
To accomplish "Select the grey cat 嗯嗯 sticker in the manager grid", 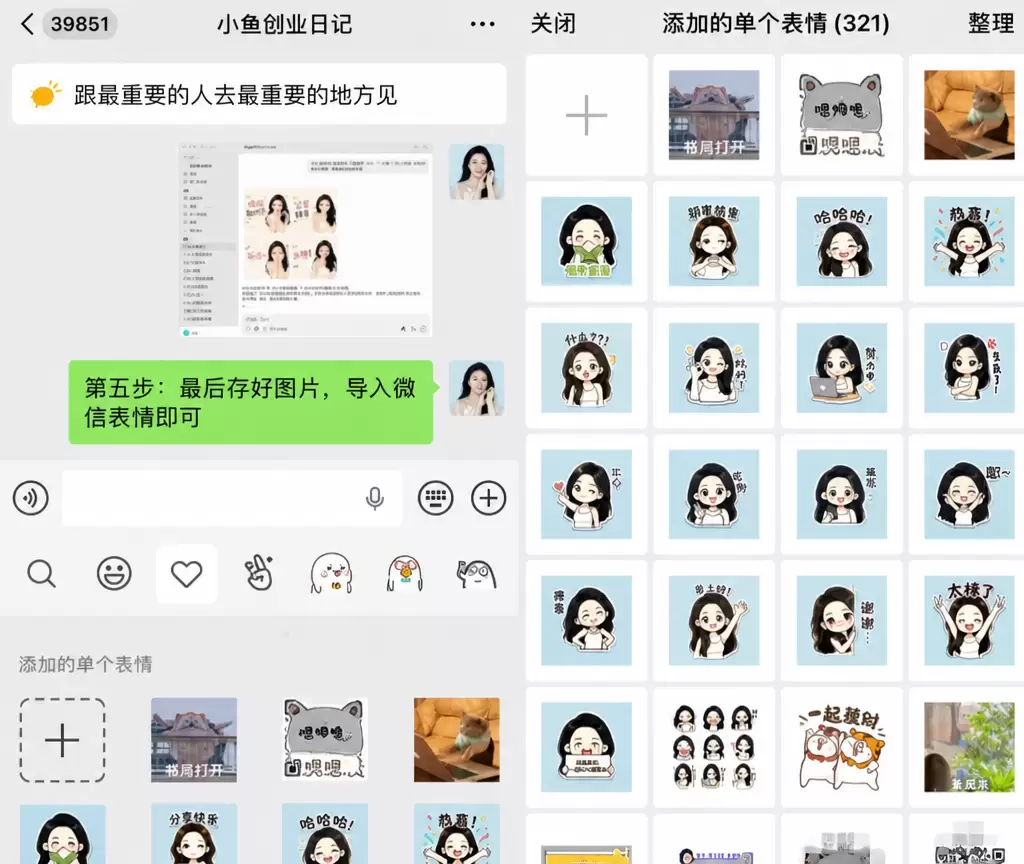I will (842, 115).
